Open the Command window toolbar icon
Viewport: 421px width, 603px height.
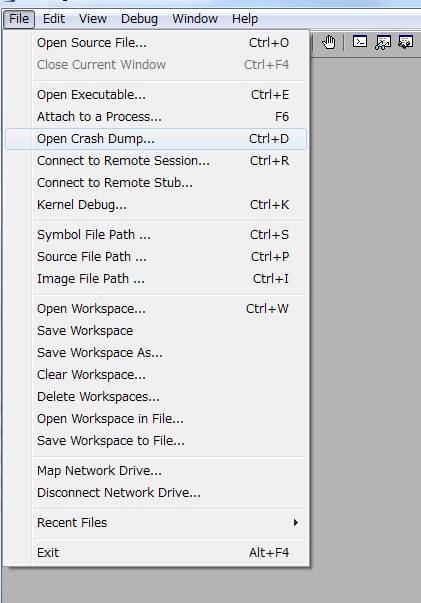(360, 42)
